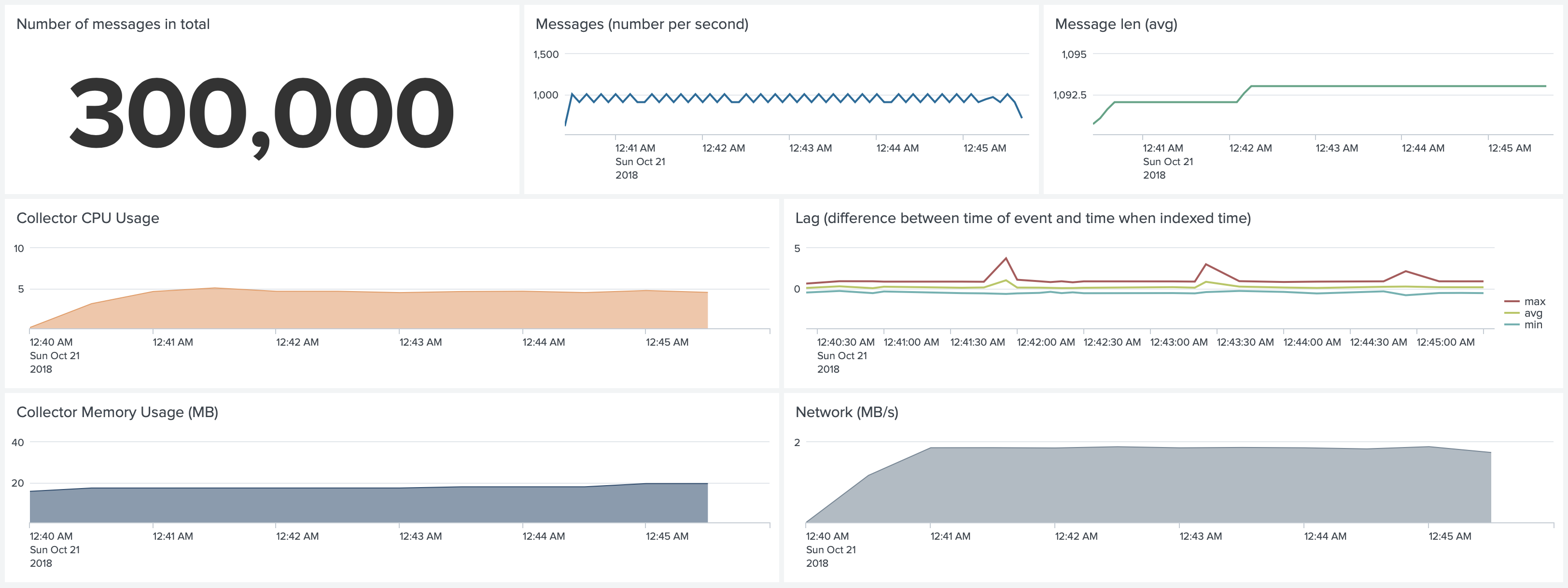This screenshot has height=588, width=1568.
Task: Click the 300,000 total messages value
Action: (262, 114)
